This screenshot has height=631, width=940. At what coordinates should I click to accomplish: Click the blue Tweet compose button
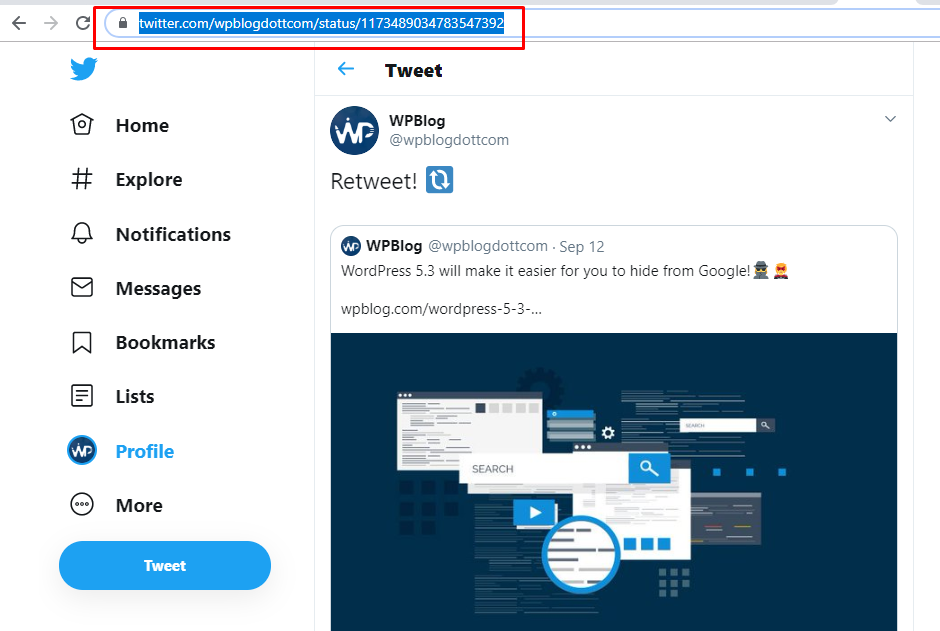tap(165, 565)
